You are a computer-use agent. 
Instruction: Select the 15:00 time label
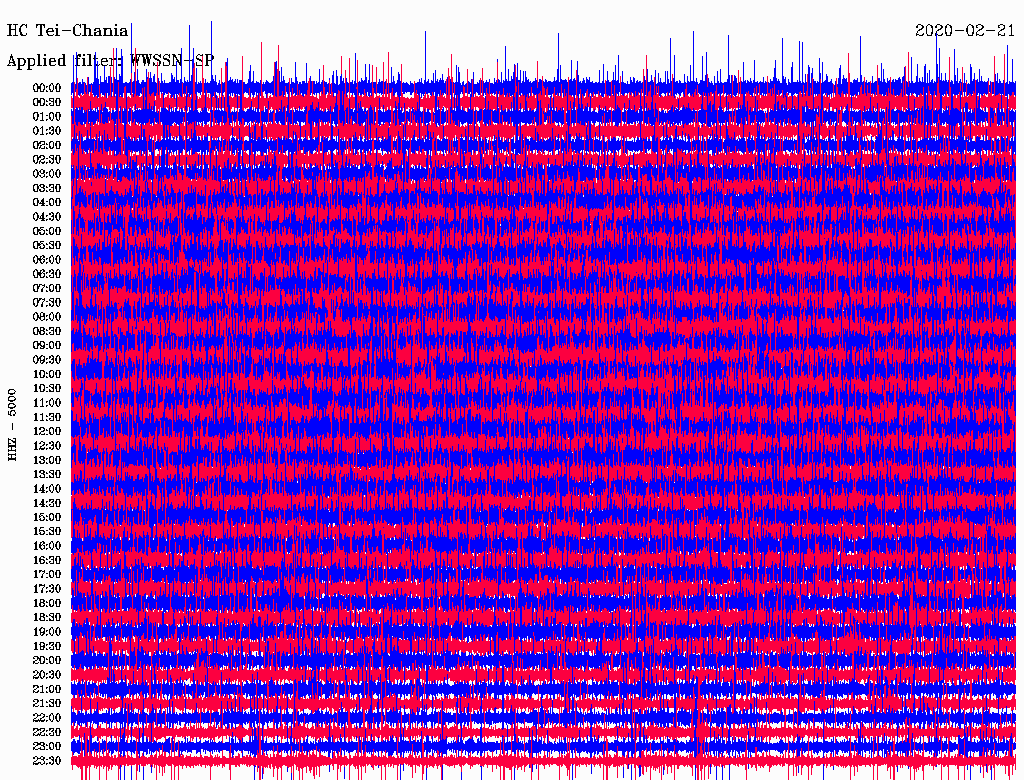tap(47, 517)
